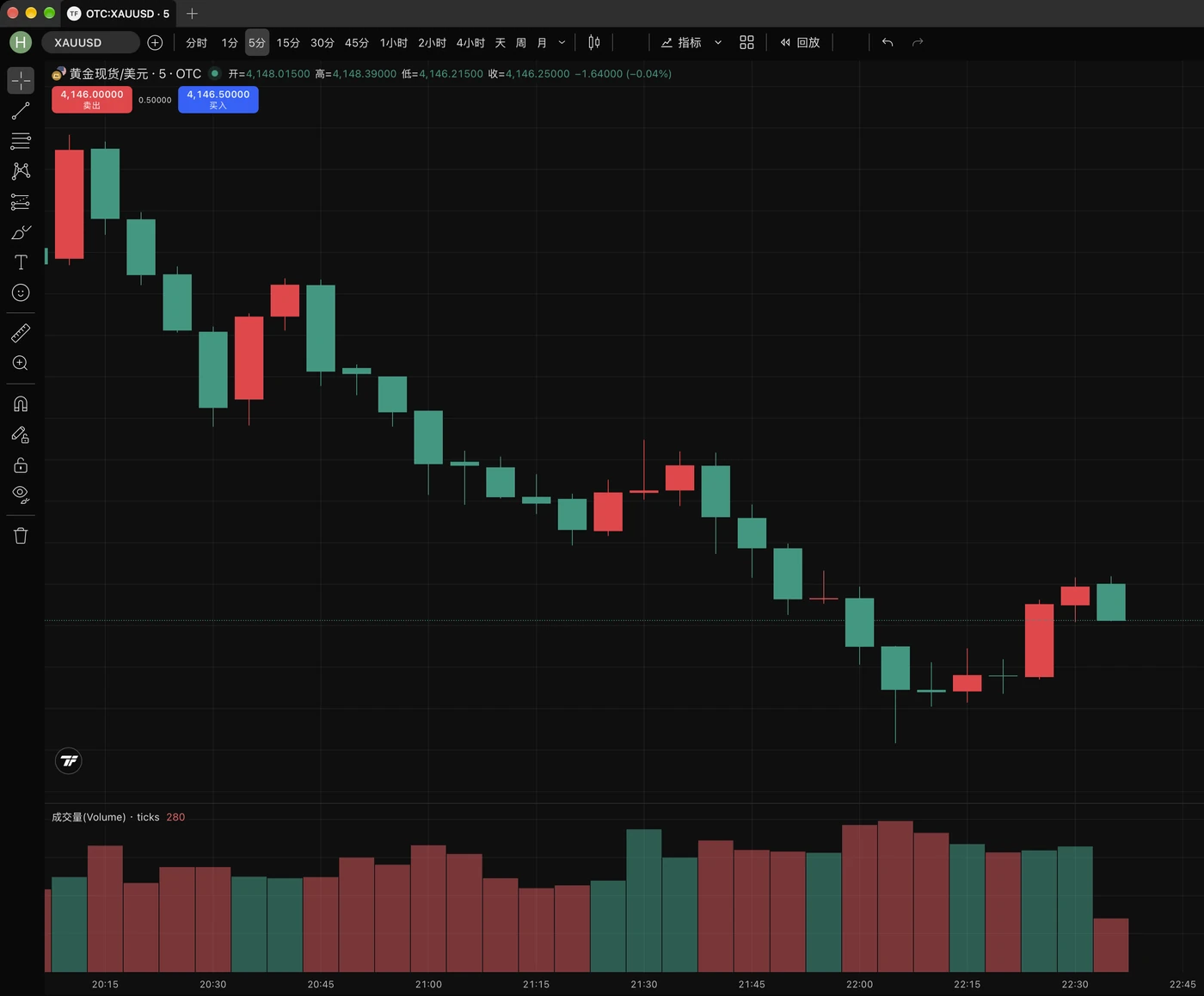
Task: Switch to the 15分 timeframe
Action: pos(288,42)
